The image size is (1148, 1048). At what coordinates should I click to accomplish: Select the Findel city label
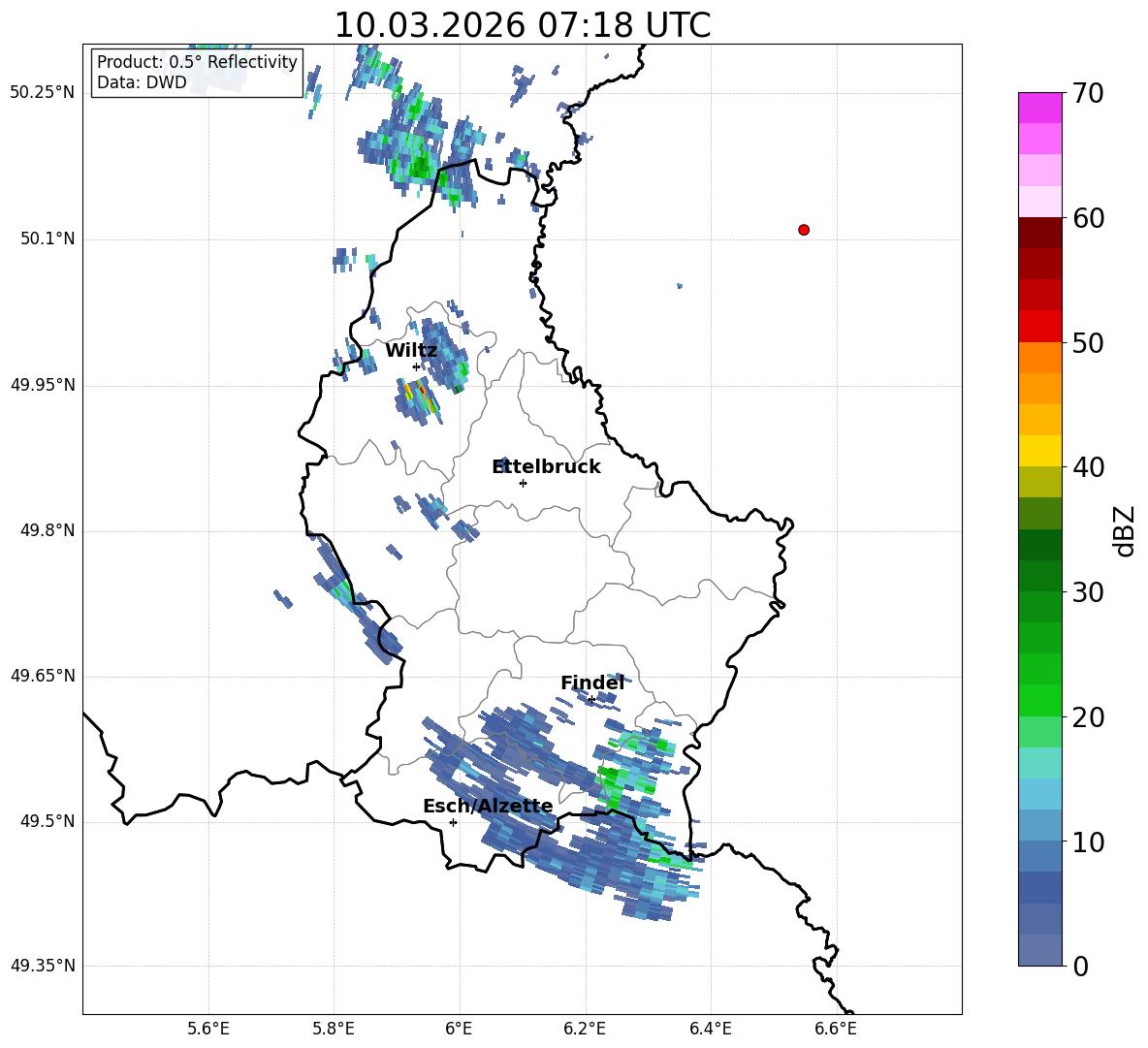click(592, 683)
